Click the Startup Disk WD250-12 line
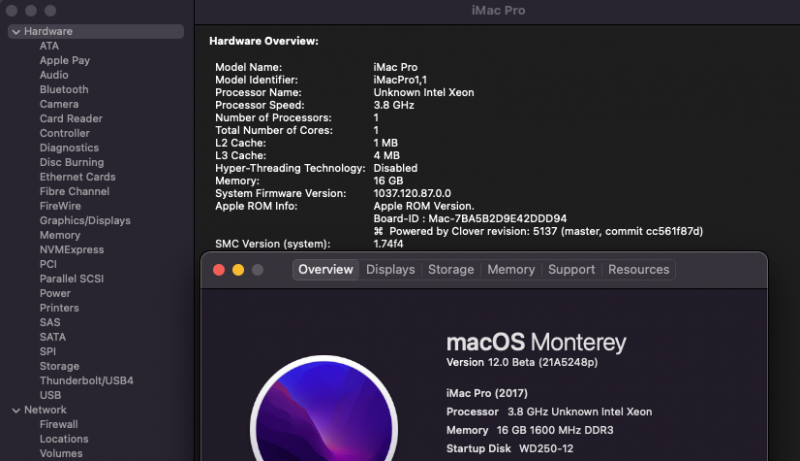Image resolution: width=800 pixels, height=461 pixels. coord(510,449)
